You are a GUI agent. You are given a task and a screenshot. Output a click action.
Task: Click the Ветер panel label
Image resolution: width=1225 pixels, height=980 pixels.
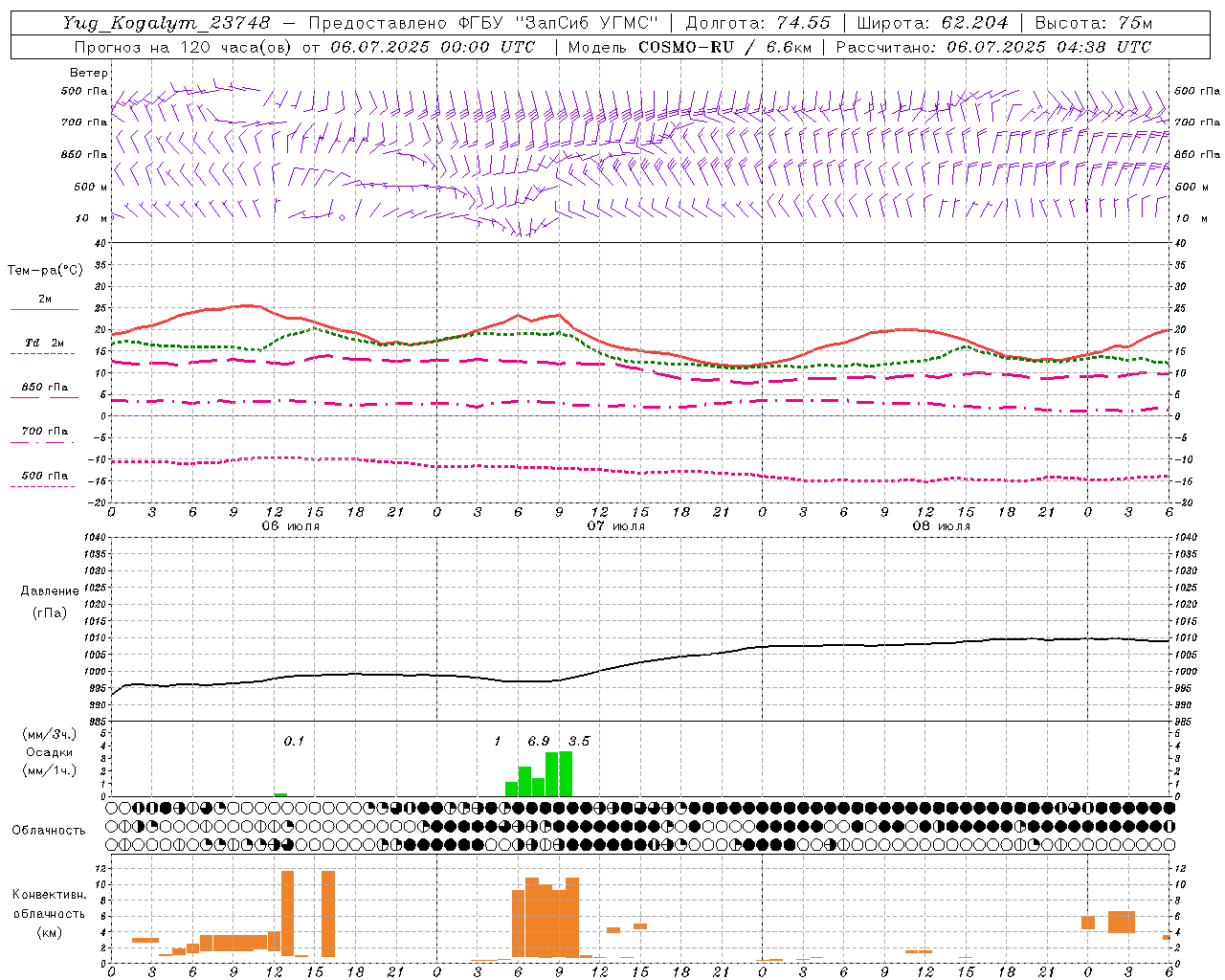(89, 73)
